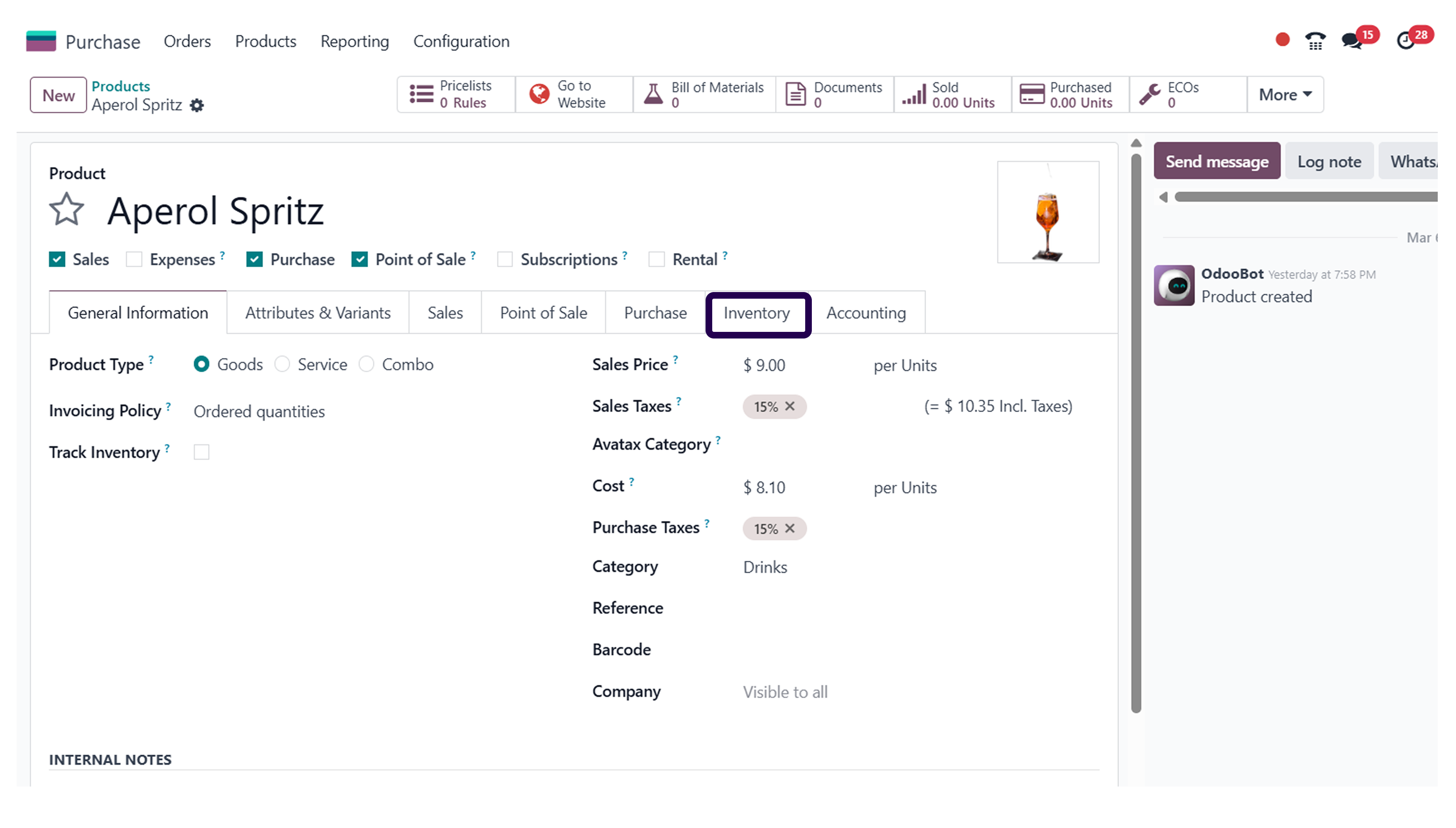Click the OdooBot avatar in chatter
This screenshot has height=828, width=1456.
[x=1174, y=285]
